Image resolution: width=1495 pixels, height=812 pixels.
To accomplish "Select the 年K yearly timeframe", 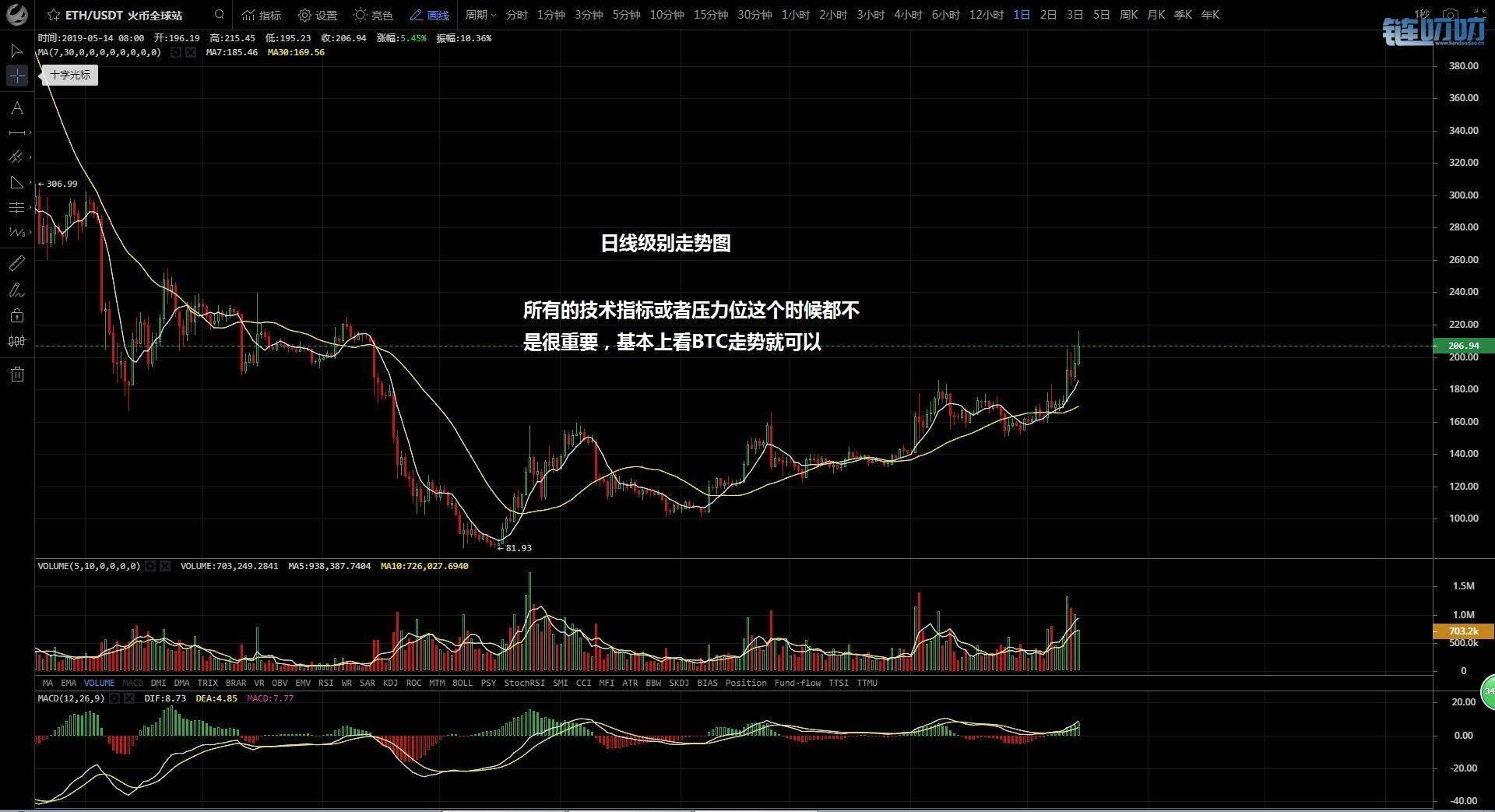I will point(1210,15).
